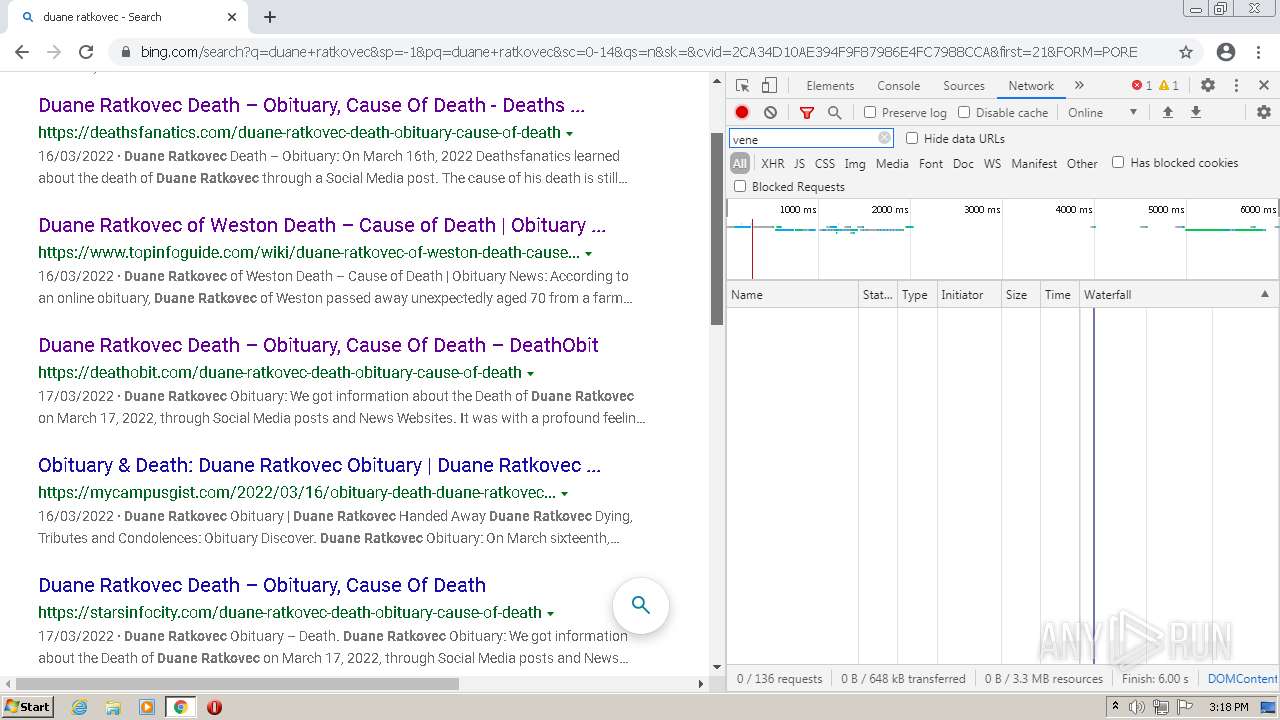Go back in browser history

pos(22,52)
